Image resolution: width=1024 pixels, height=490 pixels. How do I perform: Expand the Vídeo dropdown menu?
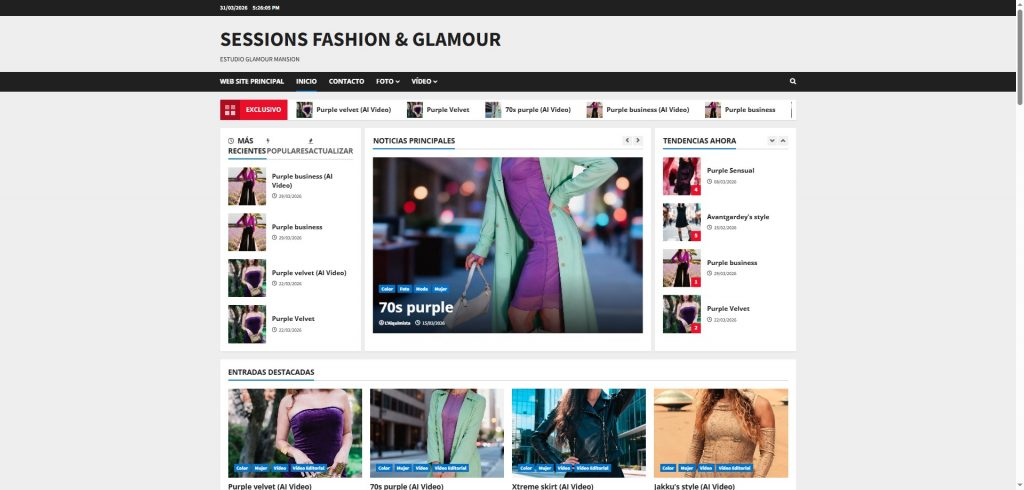tap(424, 81)
